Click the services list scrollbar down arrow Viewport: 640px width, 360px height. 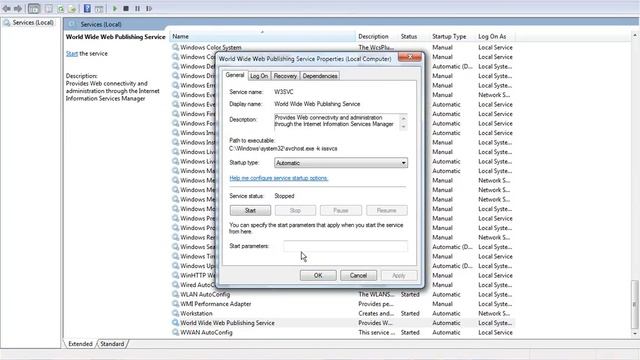pos(635,333)
